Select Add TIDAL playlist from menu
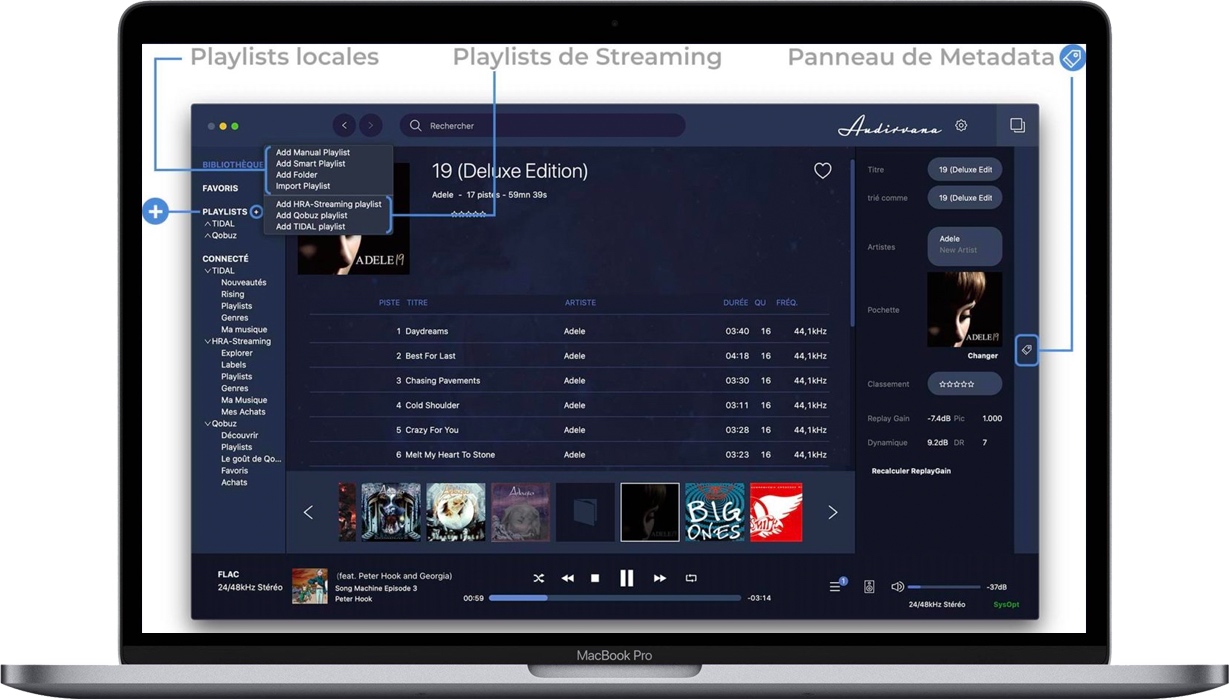The image size is (1230, 700). coord(311,227)
